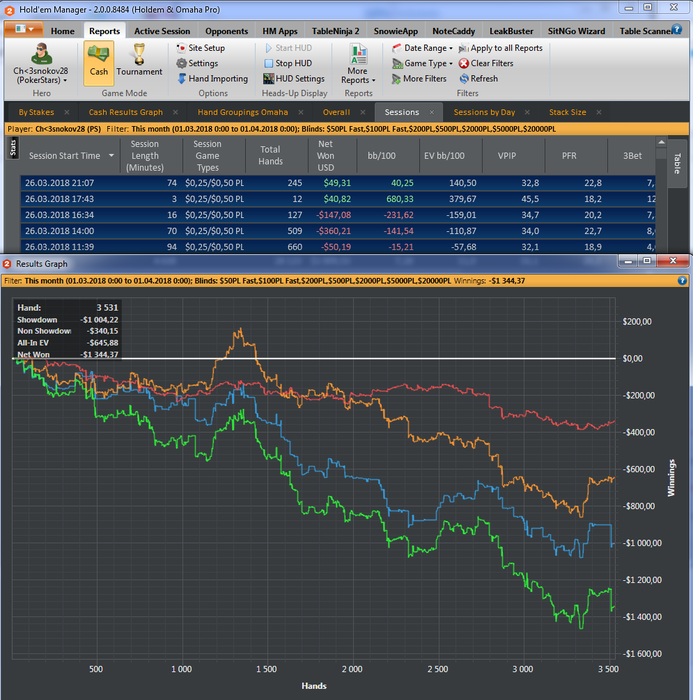693x700 pixels.
Task: Click Clear Filters
Action: click(486, 63)
